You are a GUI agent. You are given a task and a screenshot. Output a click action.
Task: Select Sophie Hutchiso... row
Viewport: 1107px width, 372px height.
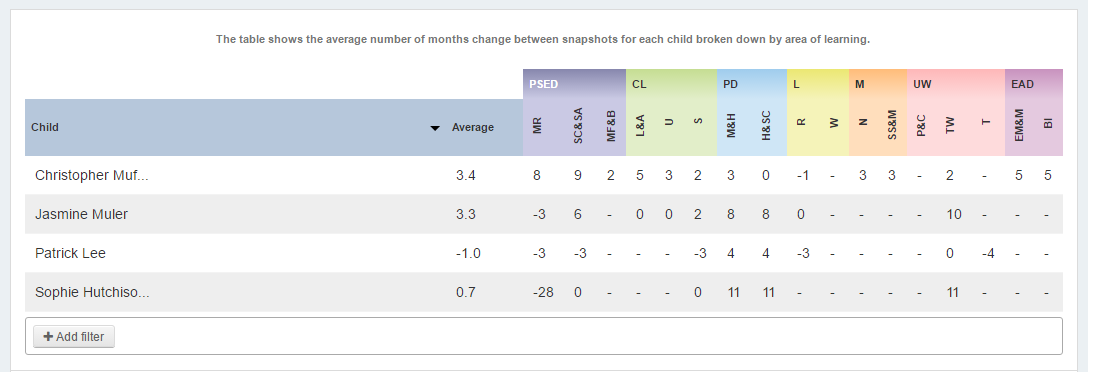544,292
